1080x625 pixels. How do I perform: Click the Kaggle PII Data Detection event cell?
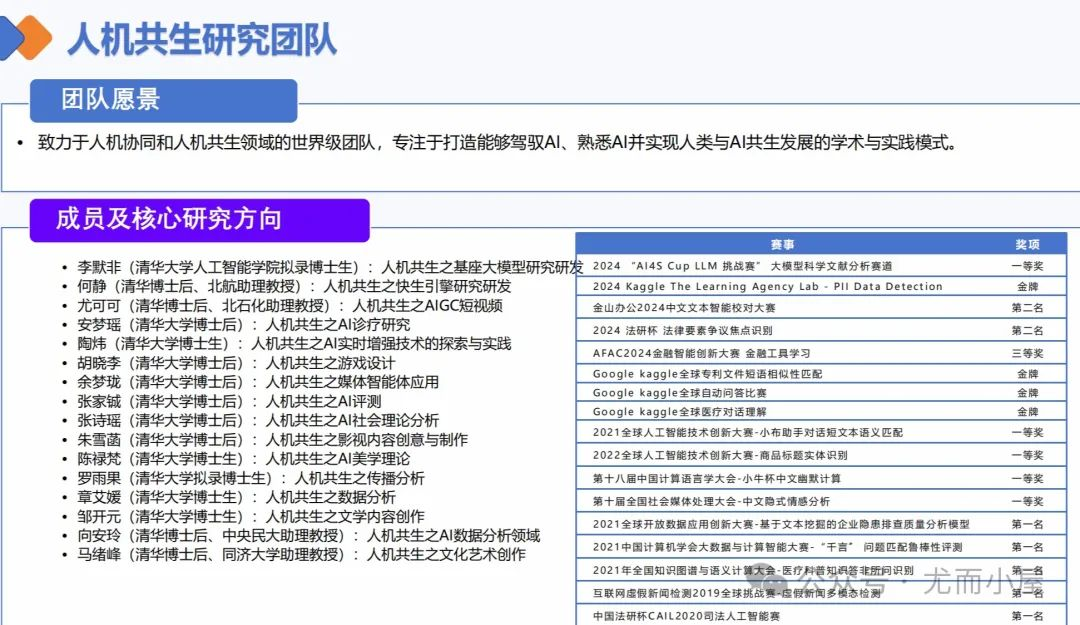click(767, 287)
